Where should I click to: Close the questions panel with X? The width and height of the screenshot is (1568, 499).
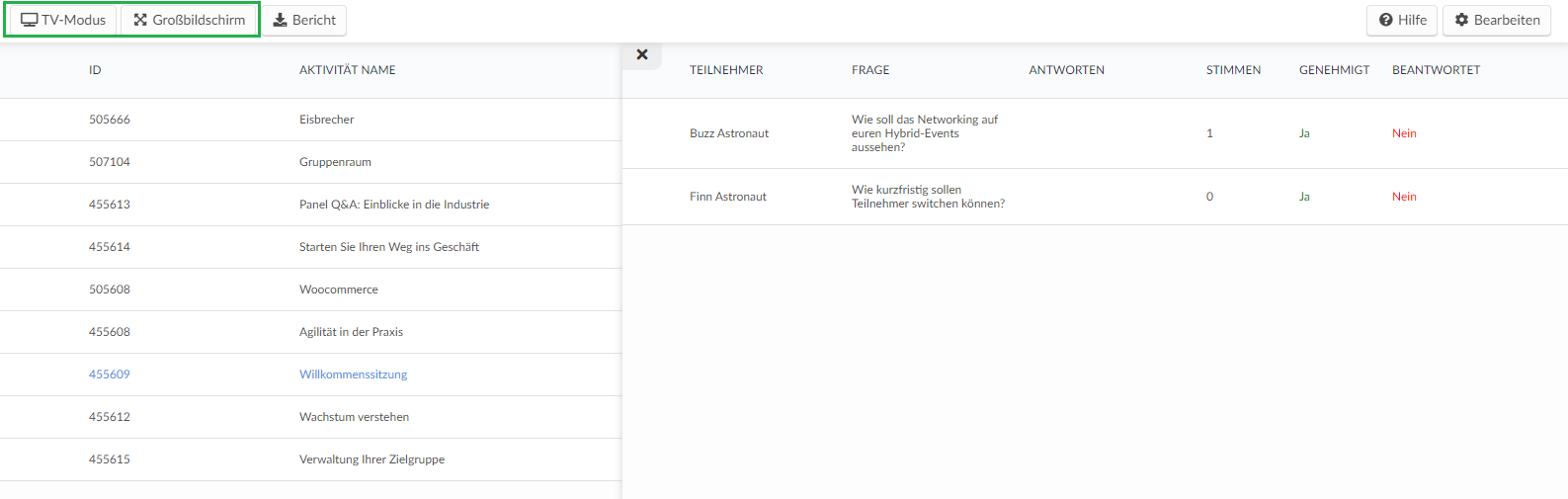[x=642, y=55]
